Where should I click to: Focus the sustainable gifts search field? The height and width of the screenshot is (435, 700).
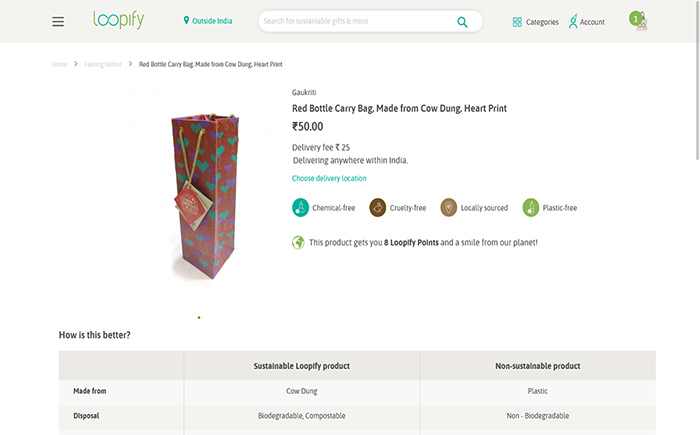tap(357, 21)
